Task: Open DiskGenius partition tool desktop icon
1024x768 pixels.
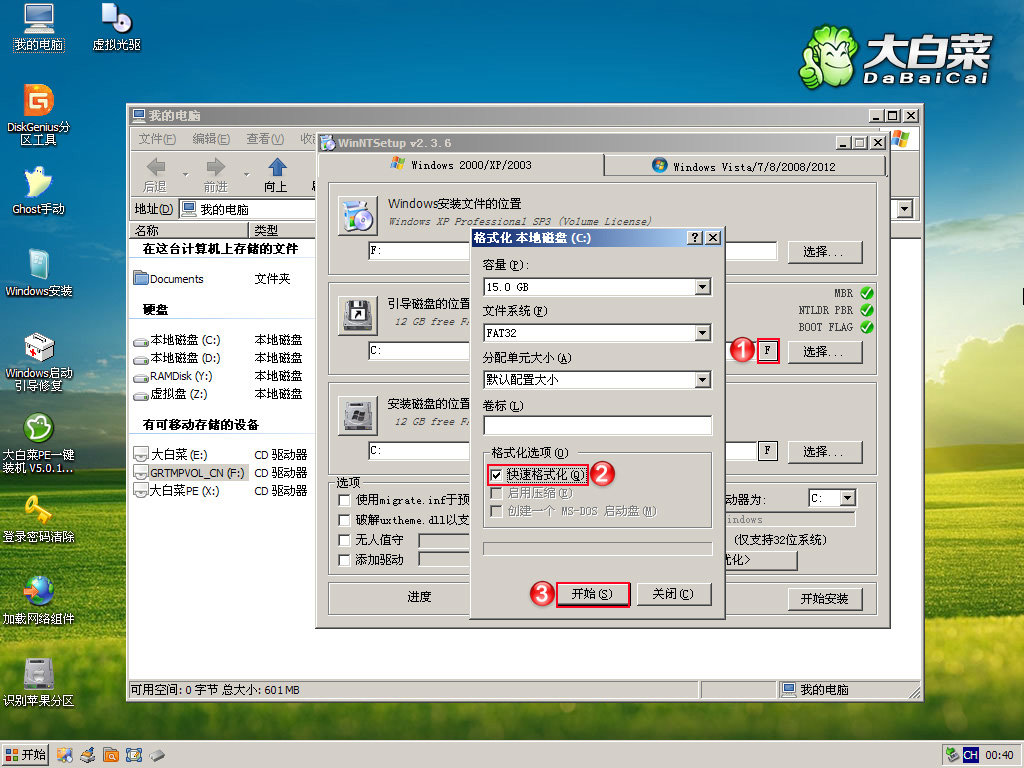Action: (38, 102)
